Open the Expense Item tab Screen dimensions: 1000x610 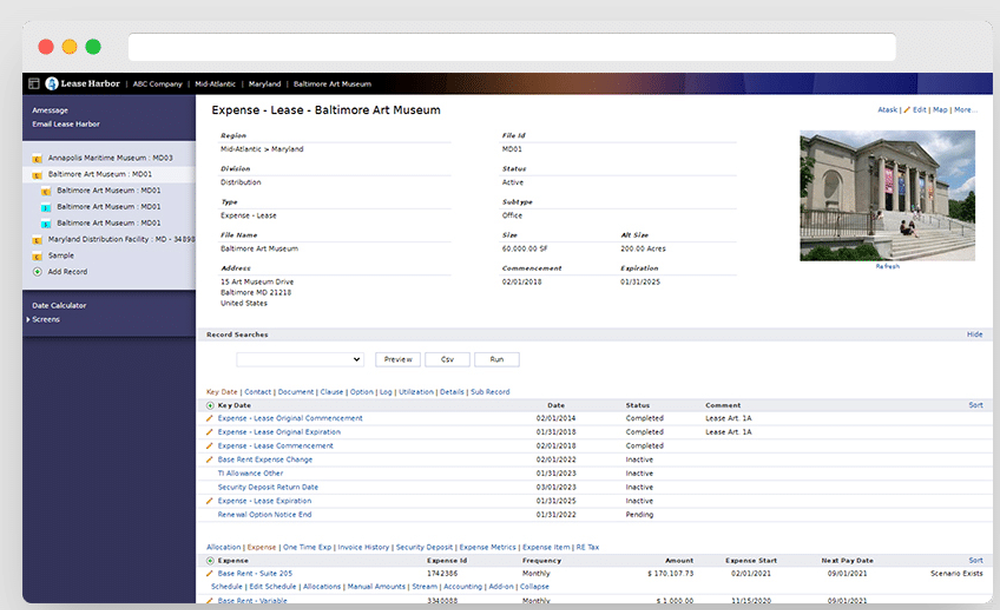pos(547,547)
